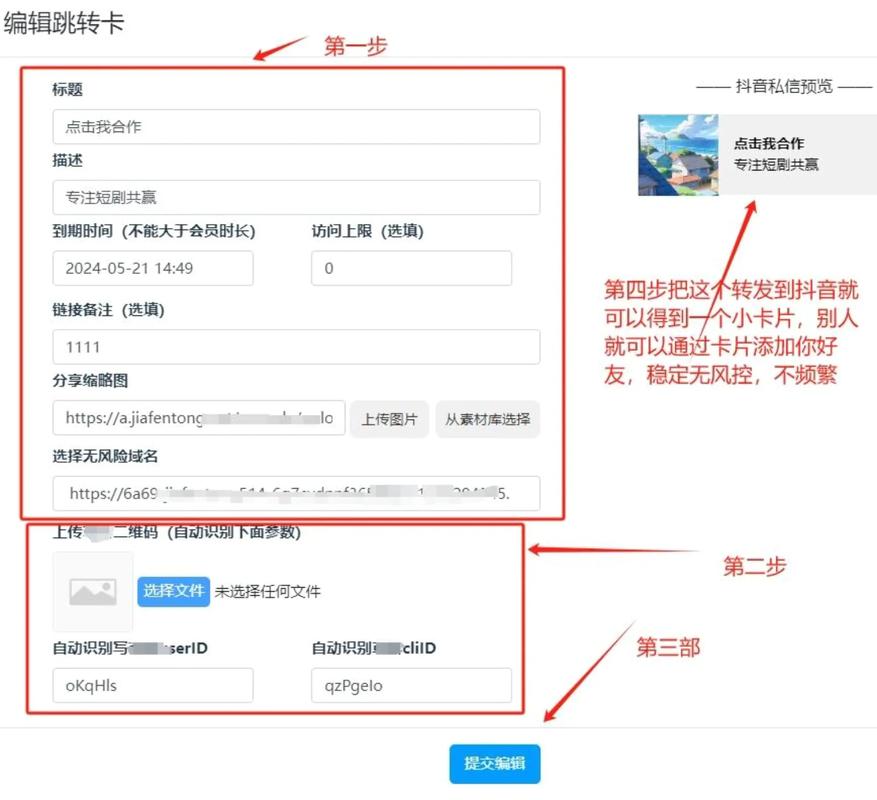Image resolution: width=877 pixels, height=800 pixels.
Task: Click the 抖音私信预览 section heading
Action: point(783,87)
